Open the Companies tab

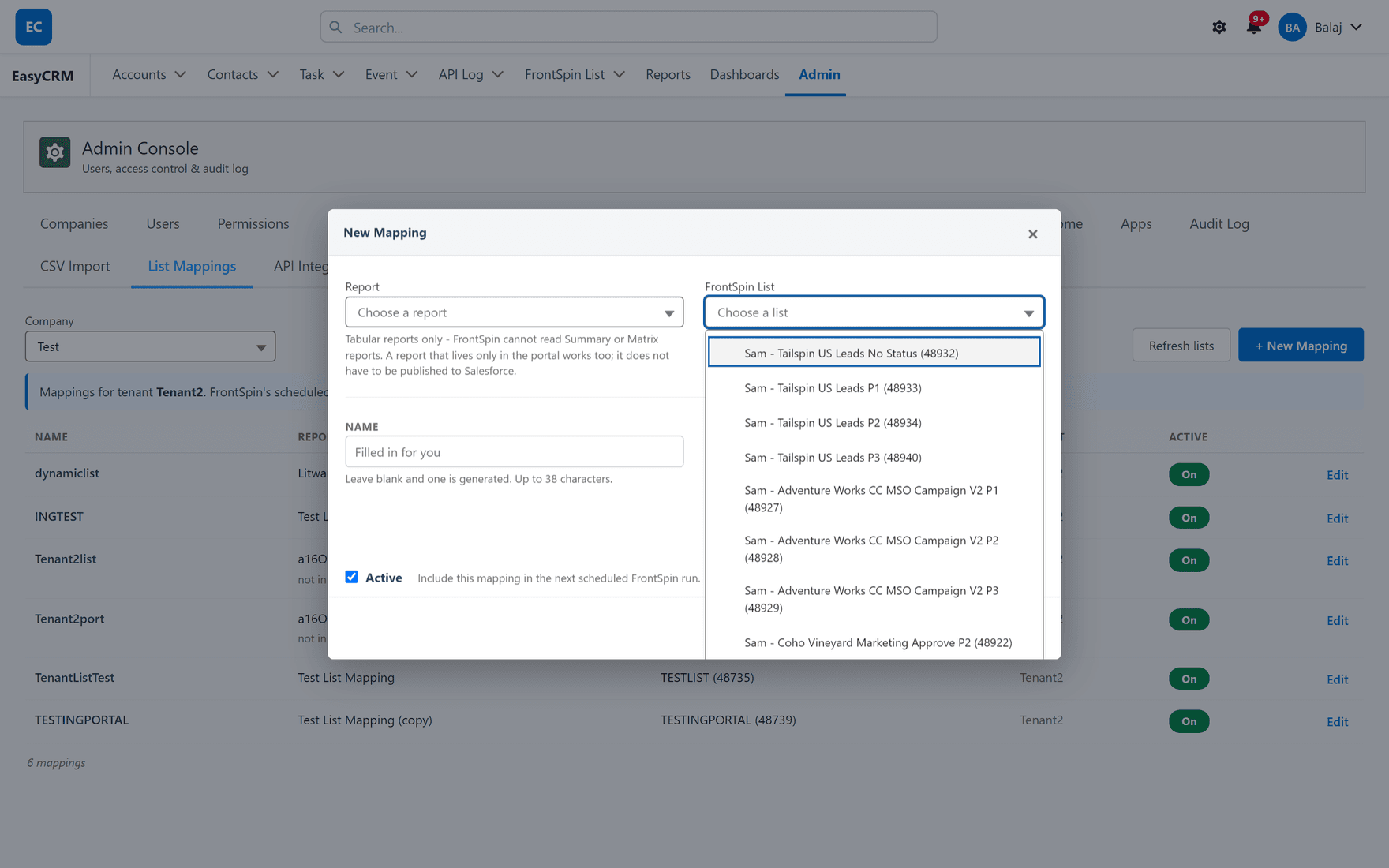coord(74,223)
